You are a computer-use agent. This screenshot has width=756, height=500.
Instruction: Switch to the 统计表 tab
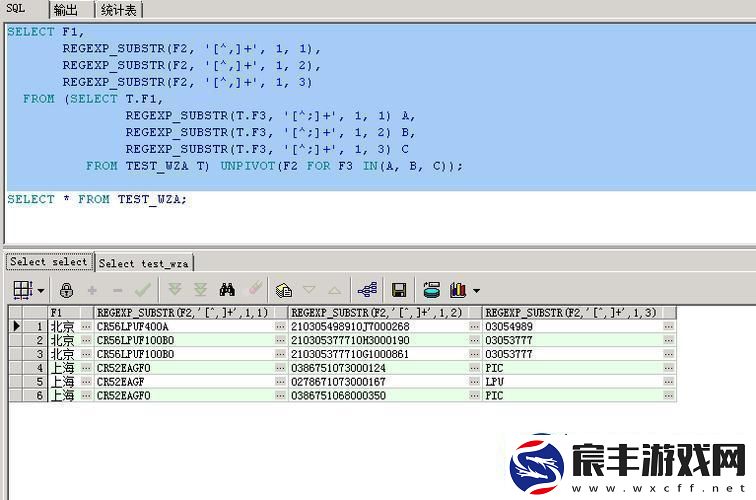[x=119, y=10]
